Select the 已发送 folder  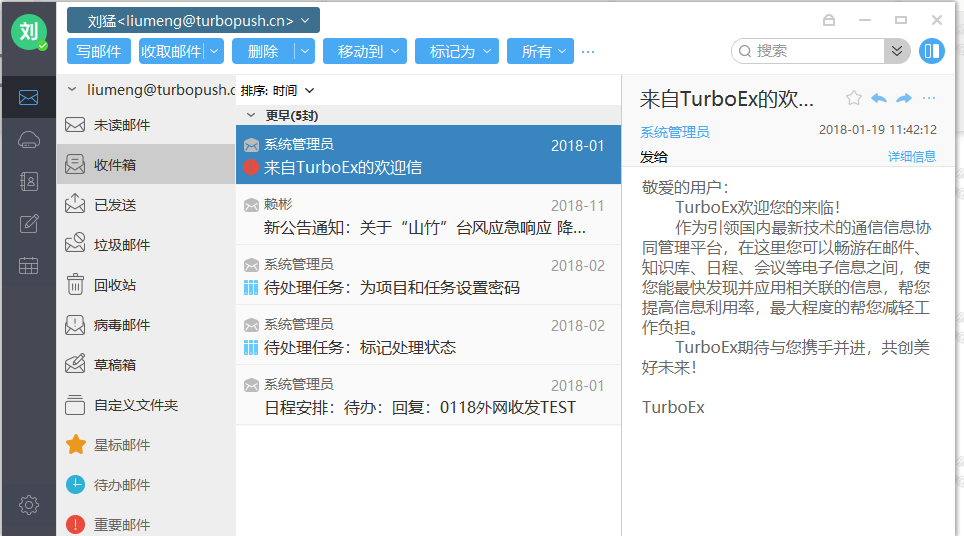coord(115,205)
